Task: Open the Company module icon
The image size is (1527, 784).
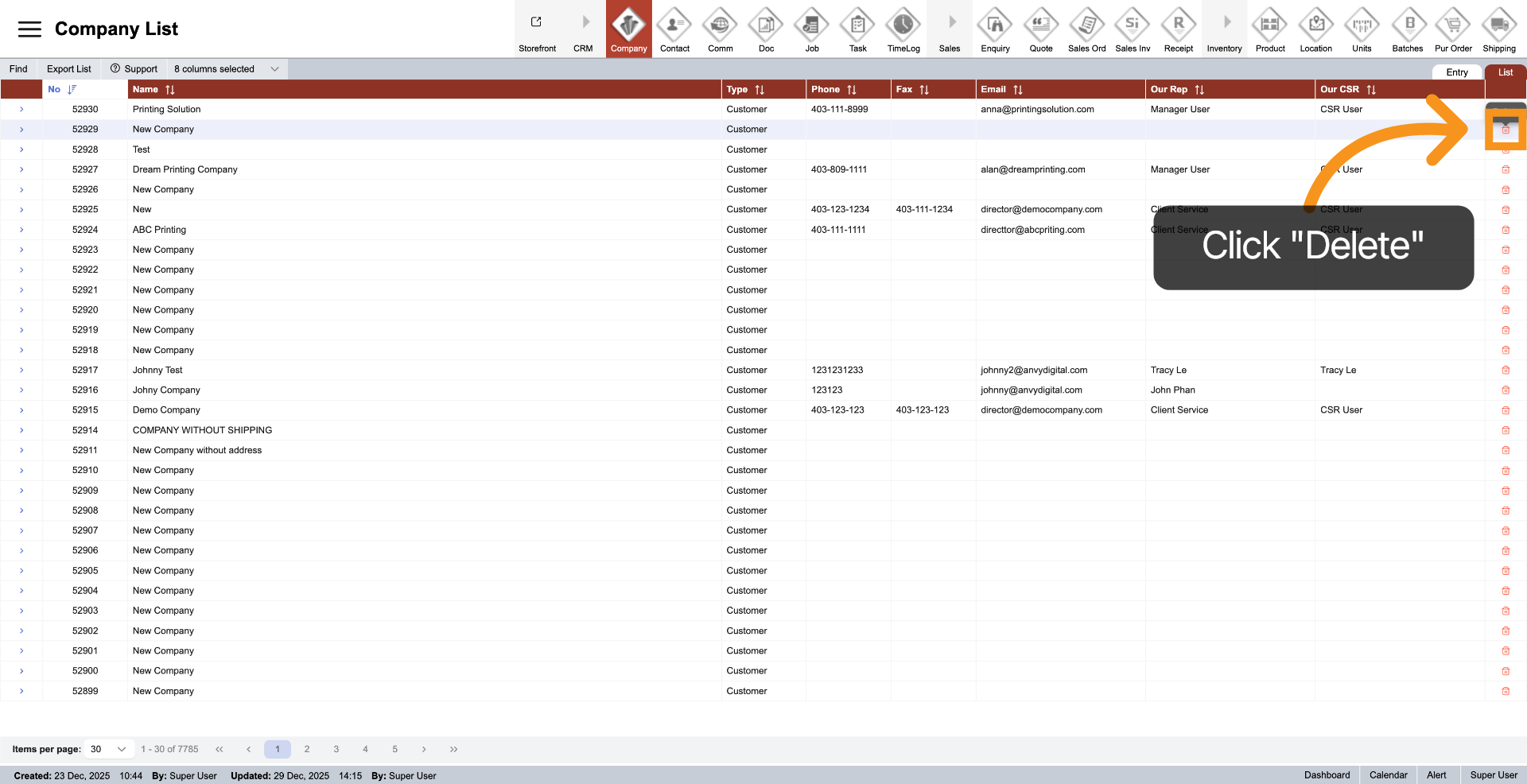Action: tap(628, 29)
